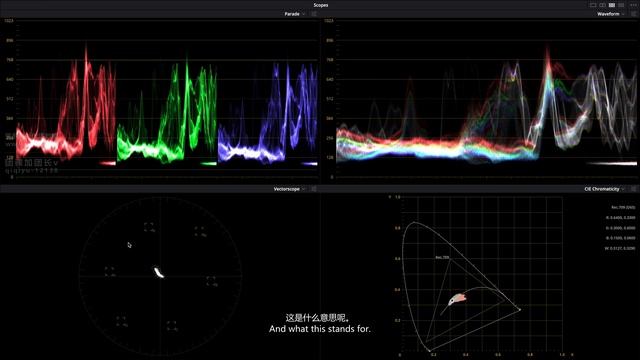Open the Scopes options three-dot menu
The height and width of the screenshot is (360, 640).
tap(633, 5)
